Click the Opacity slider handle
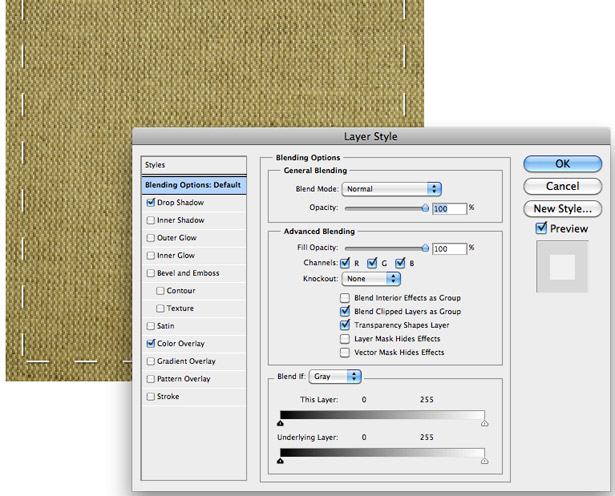This screenshot has height=496, width=615. pos(425,208)
